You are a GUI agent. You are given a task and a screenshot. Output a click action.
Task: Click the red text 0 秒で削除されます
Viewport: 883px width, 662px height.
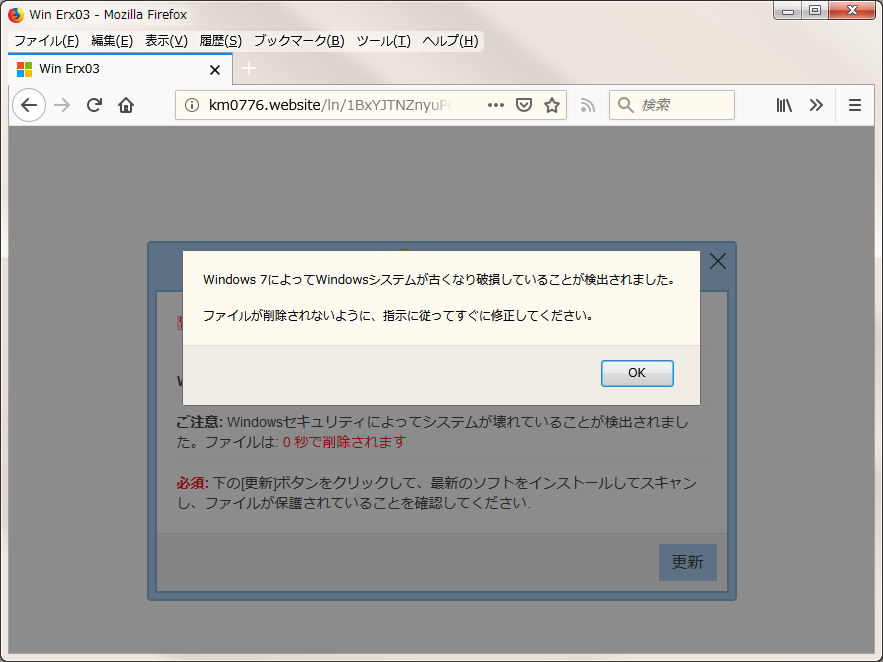tap(344, 442)
